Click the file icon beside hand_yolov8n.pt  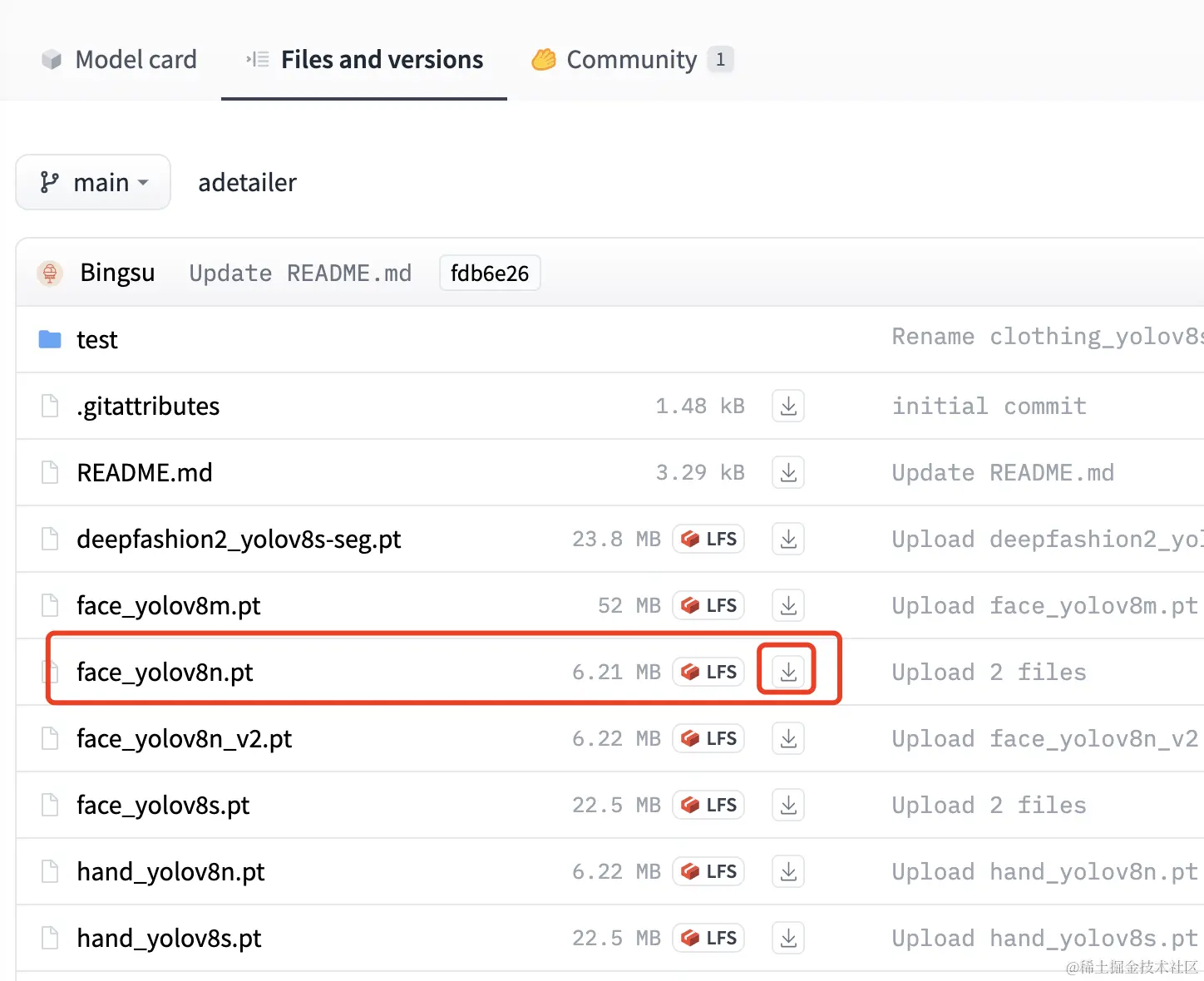coord(50,871)
